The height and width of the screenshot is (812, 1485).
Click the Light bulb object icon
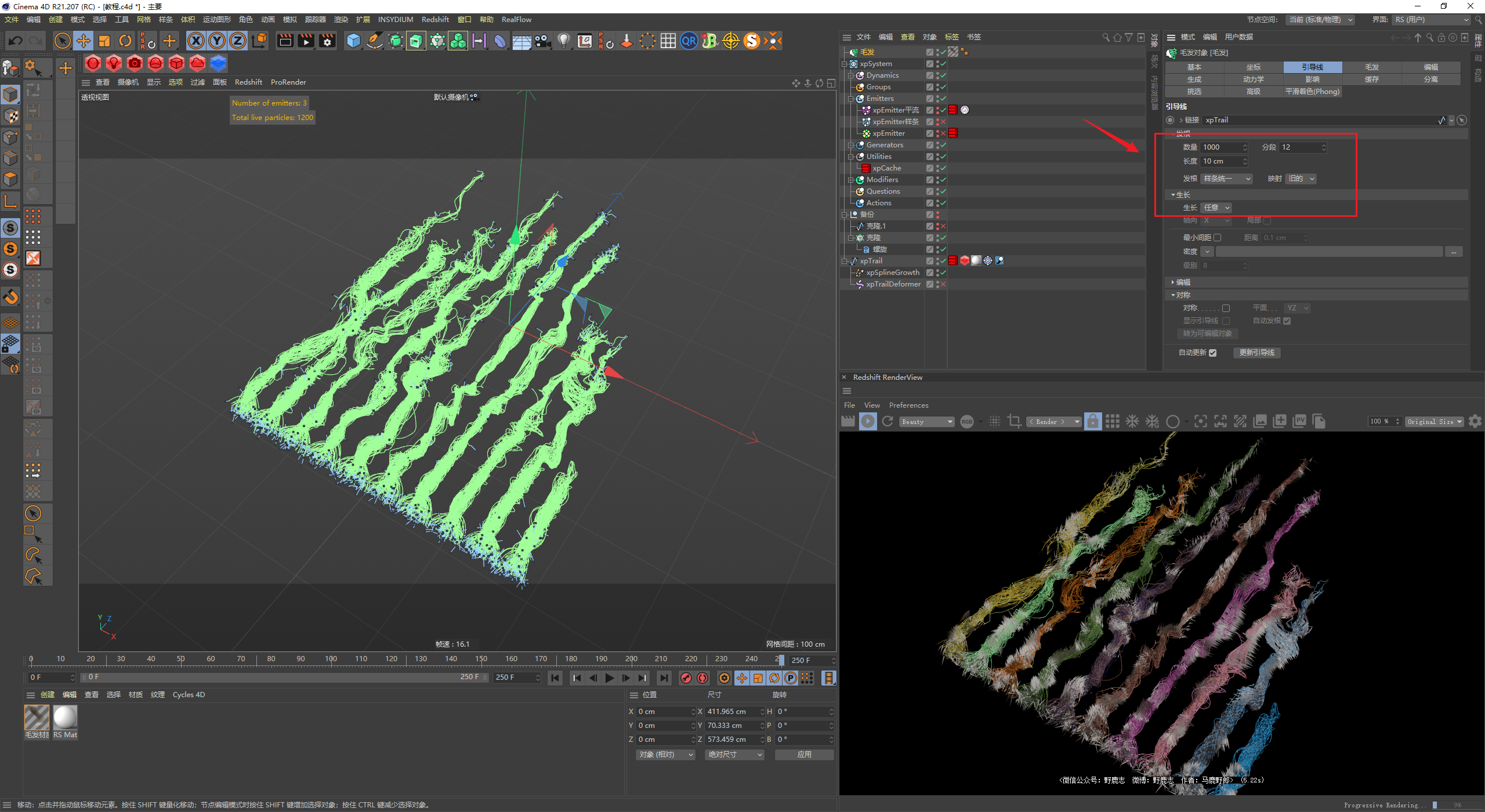tap(563, 41)
